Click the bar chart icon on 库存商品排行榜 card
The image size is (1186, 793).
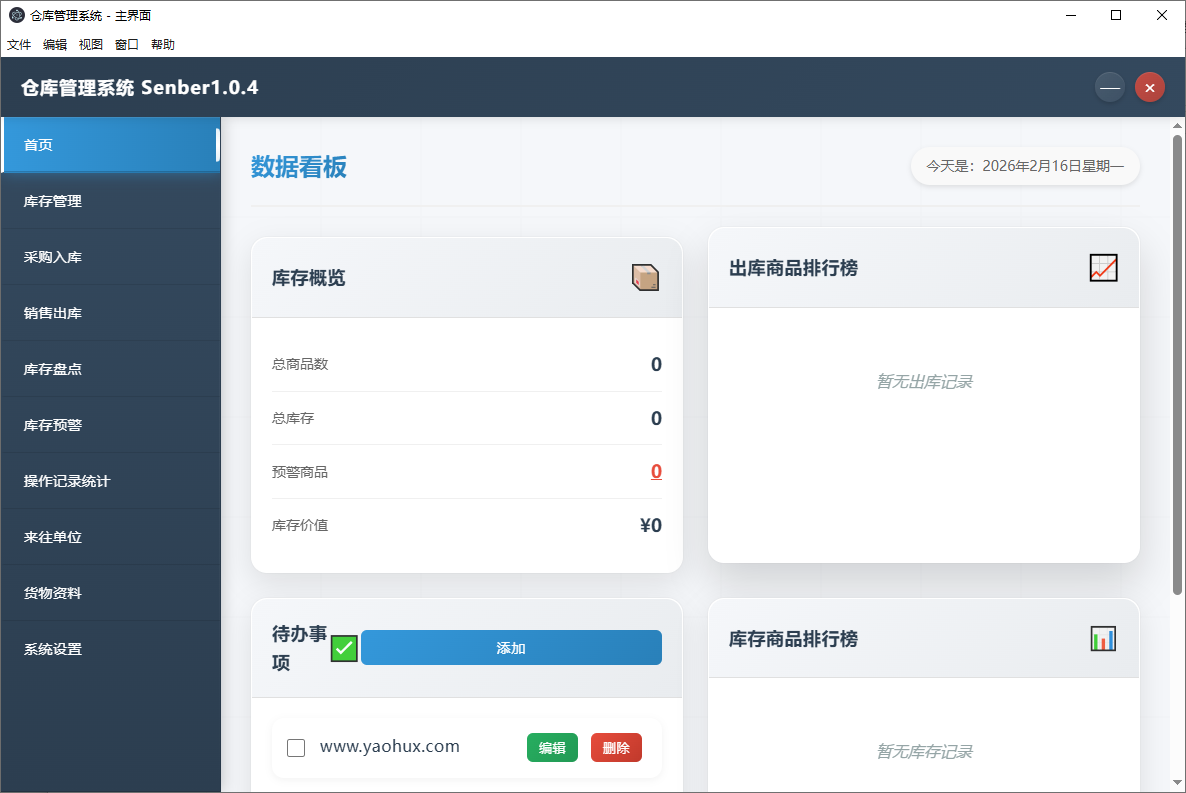coord(1103,638)
